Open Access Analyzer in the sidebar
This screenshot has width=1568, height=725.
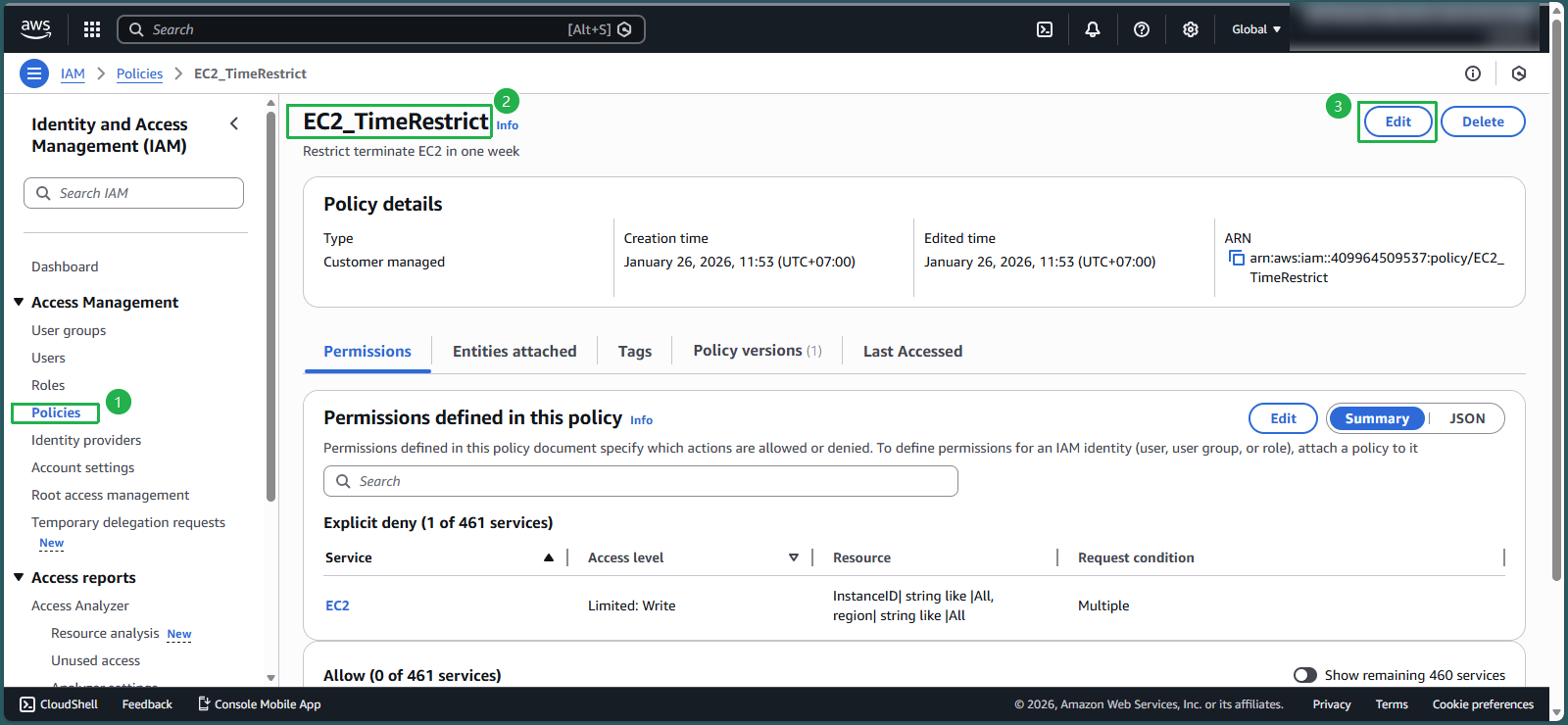pyautogui.click(x=80, y=605)
